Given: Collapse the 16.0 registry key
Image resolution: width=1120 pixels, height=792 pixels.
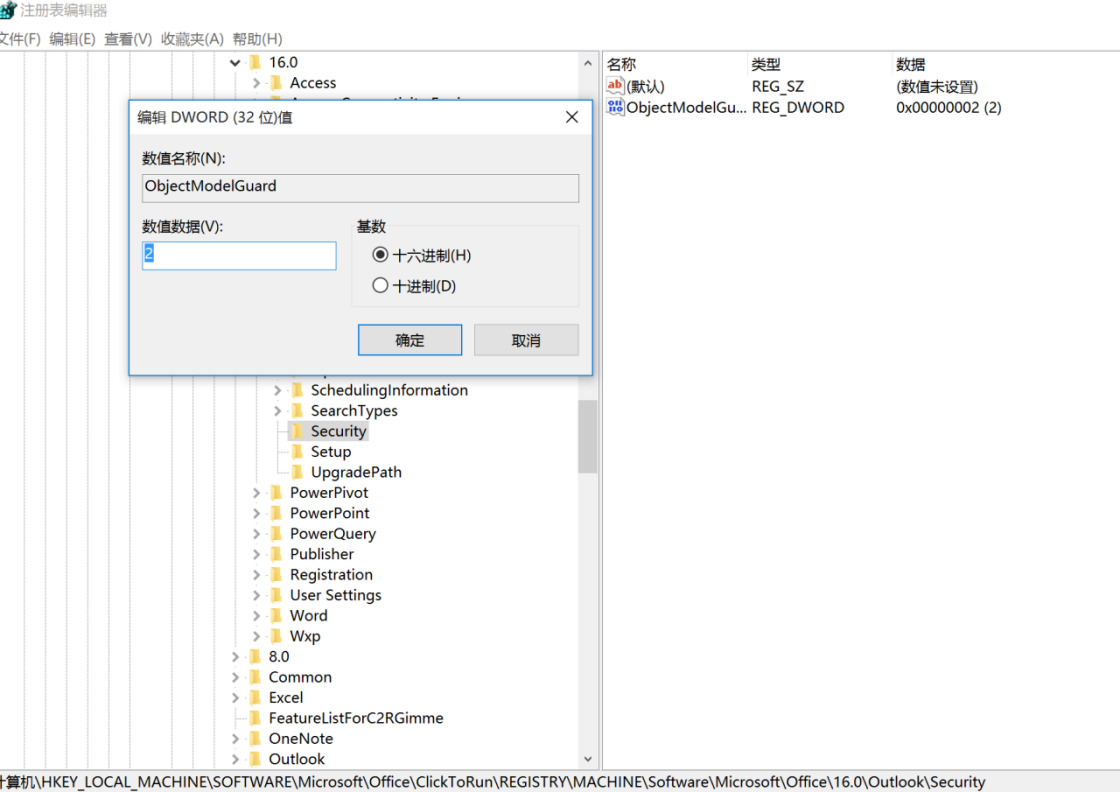Looking at the screenshot, I should 235,62.
